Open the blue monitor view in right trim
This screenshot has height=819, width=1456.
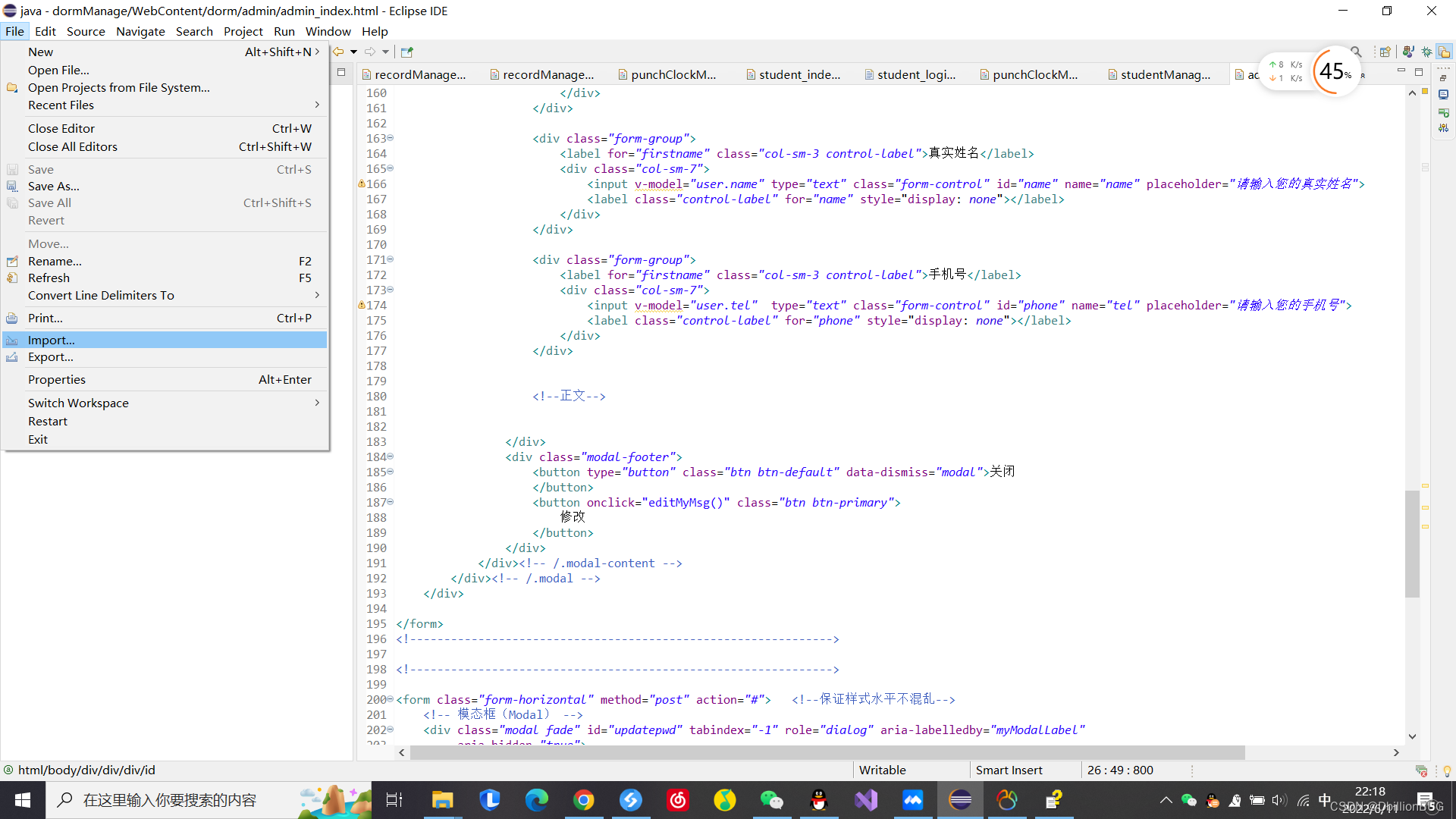(x=1443, y=95)
